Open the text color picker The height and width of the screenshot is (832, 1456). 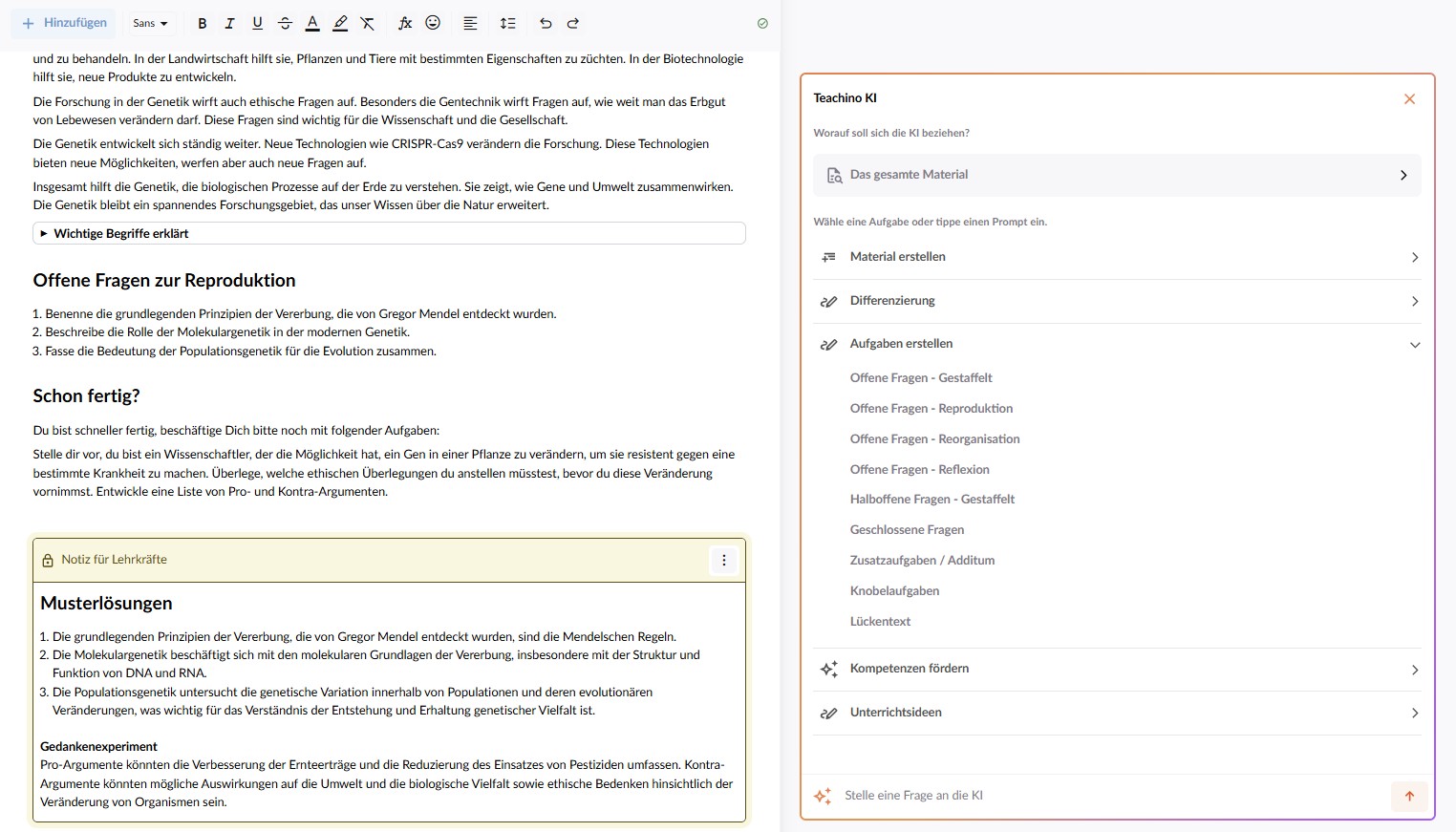pyautogui.click(x=312, y=23)
